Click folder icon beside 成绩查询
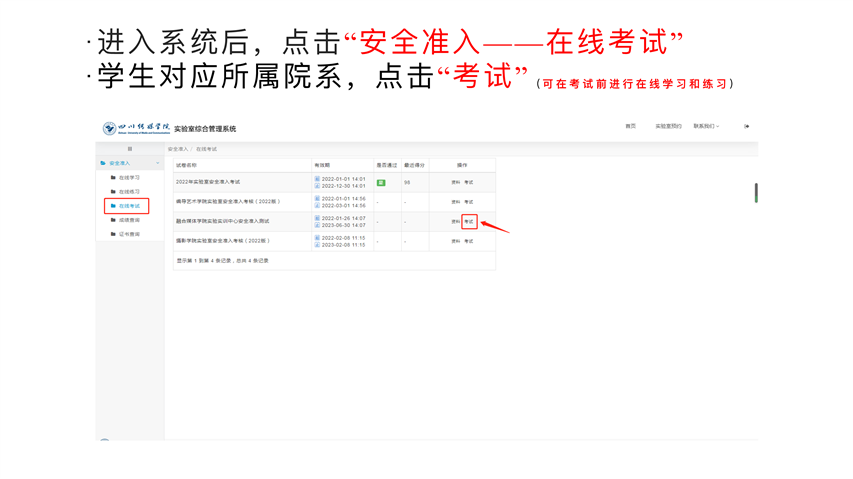This screenshot has height=479, width=853. click(113, 220)
